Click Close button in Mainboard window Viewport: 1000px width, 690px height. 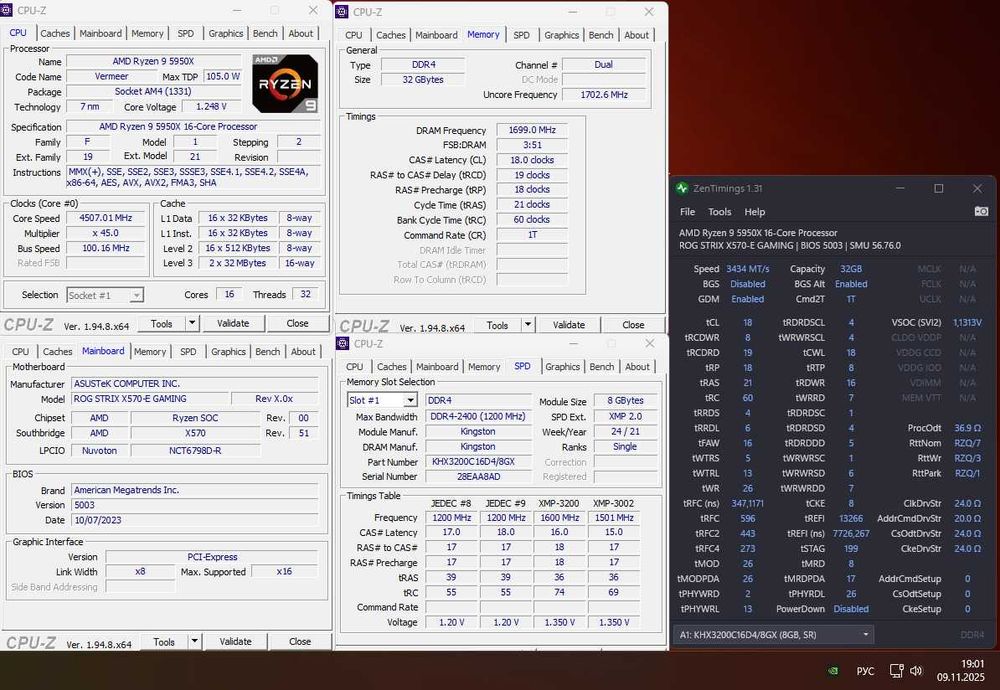coord(300,642)
